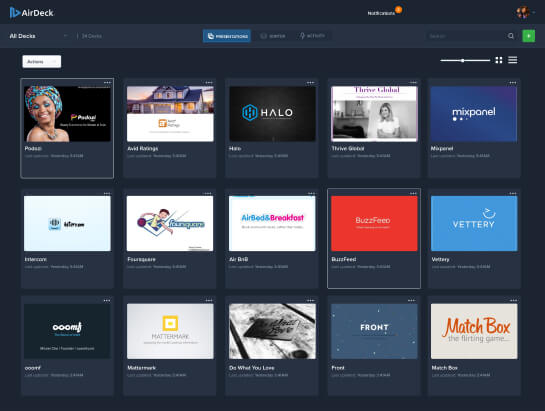The image size is (545, 411).
Task: Open the Match Box deck thumbnail
Action: [474, 331]
